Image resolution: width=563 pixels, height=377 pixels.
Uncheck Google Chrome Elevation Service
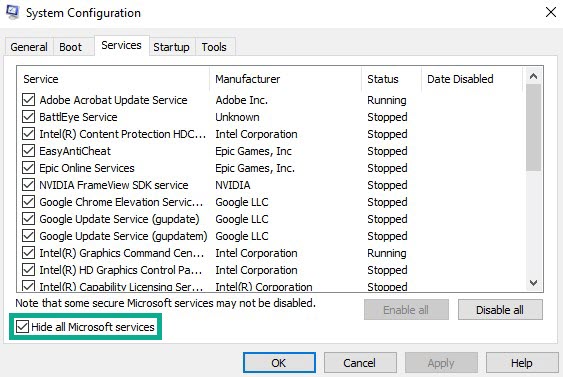click(28, 202)
